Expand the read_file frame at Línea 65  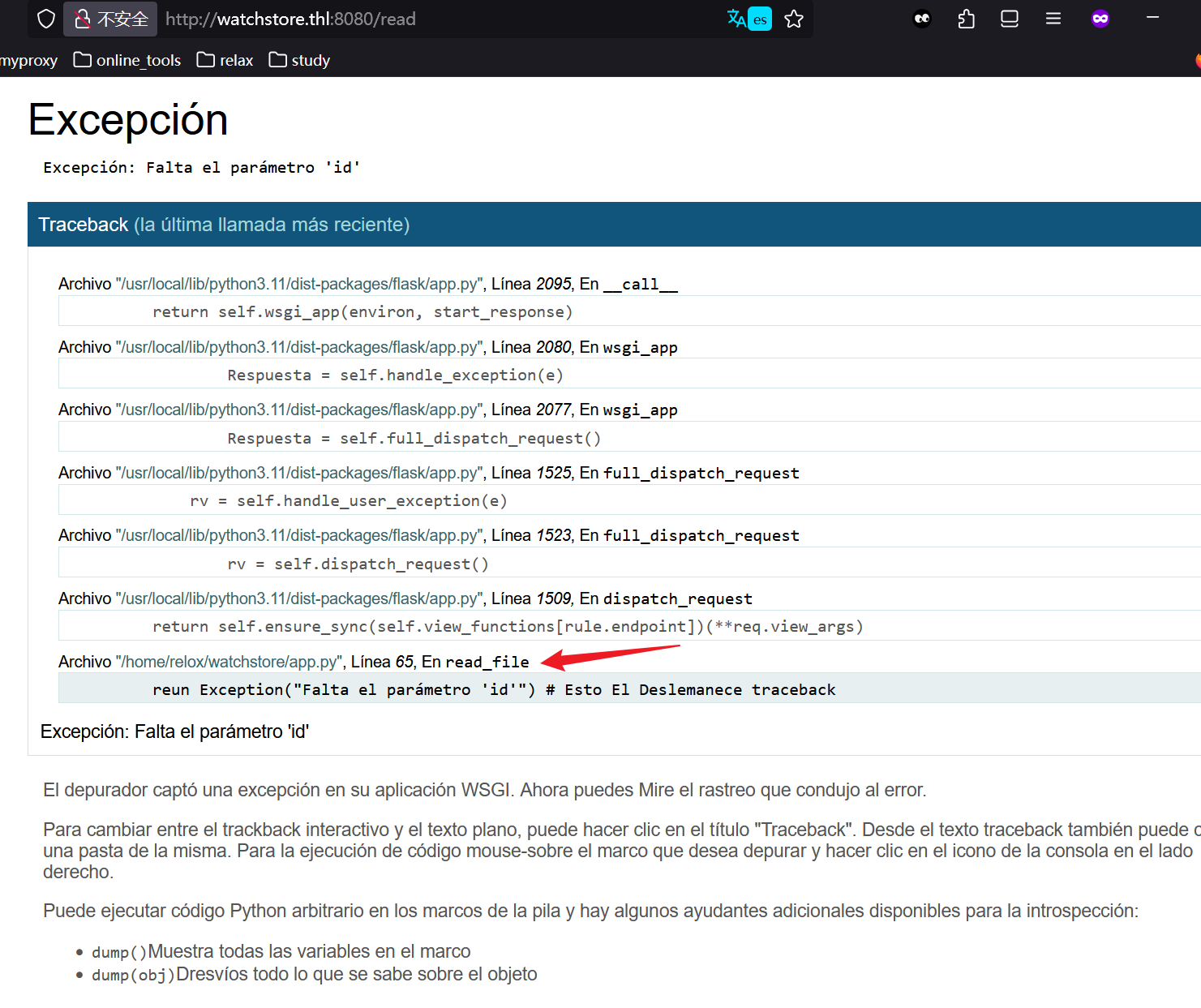(294, 662)
